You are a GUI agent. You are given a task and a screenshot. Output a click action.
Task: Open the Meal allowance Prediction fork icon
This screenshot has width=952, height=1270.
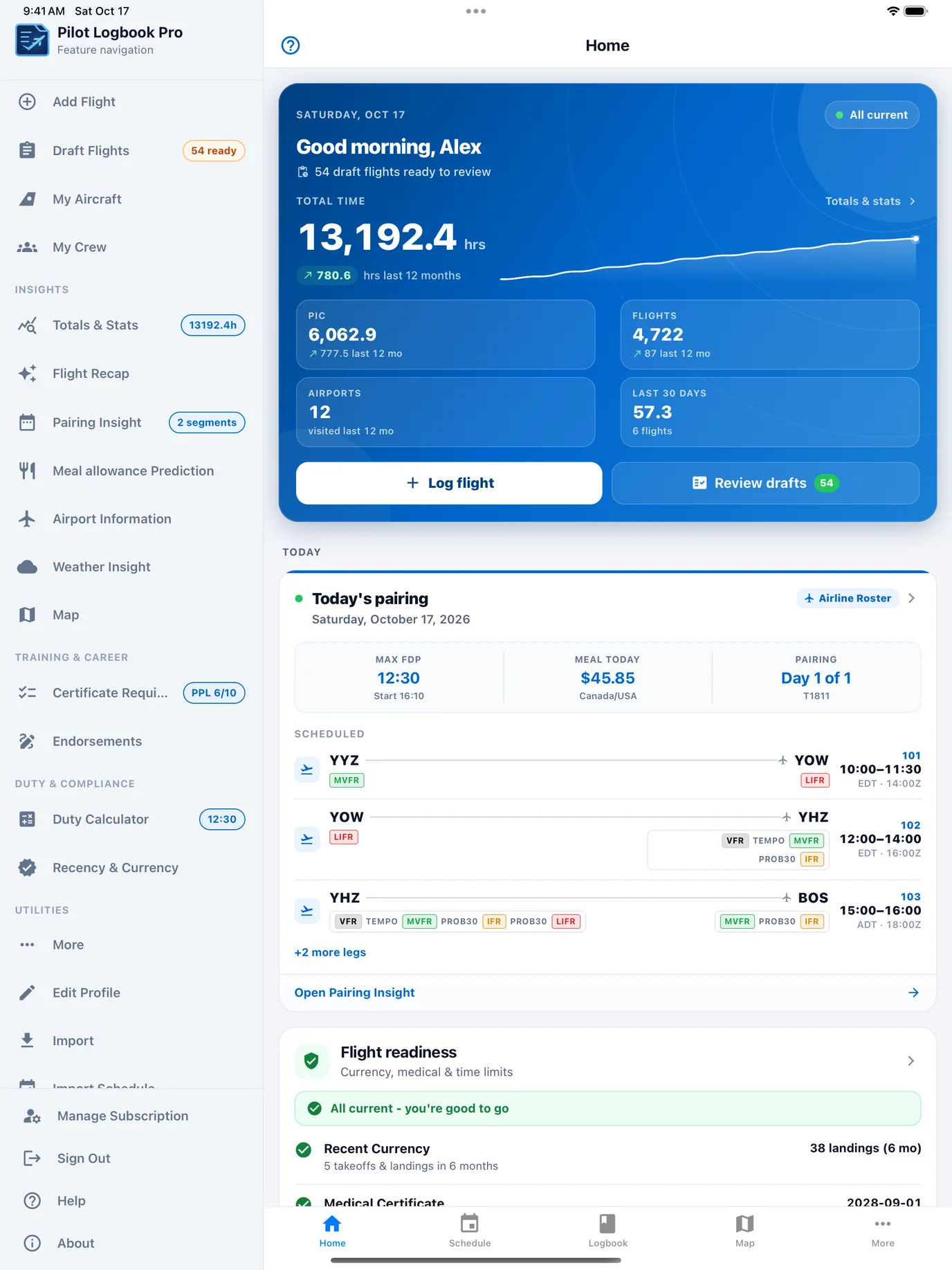pos(27,471)
